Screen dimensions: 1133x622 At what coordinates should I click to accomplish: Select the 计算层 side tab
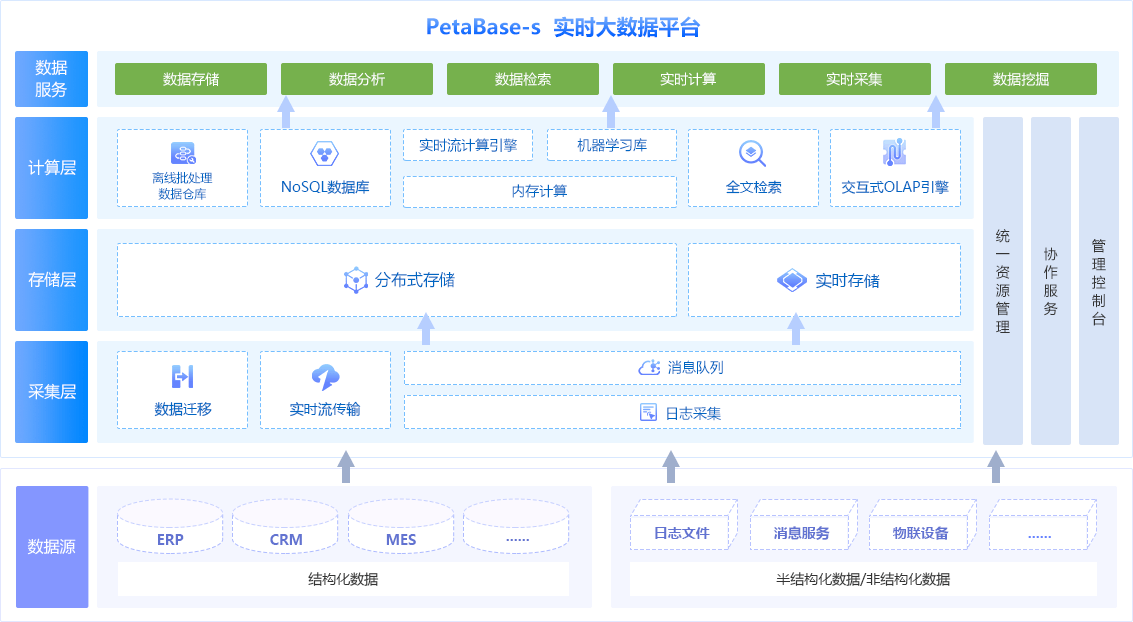pyautogui.click(x=51, y=168)
